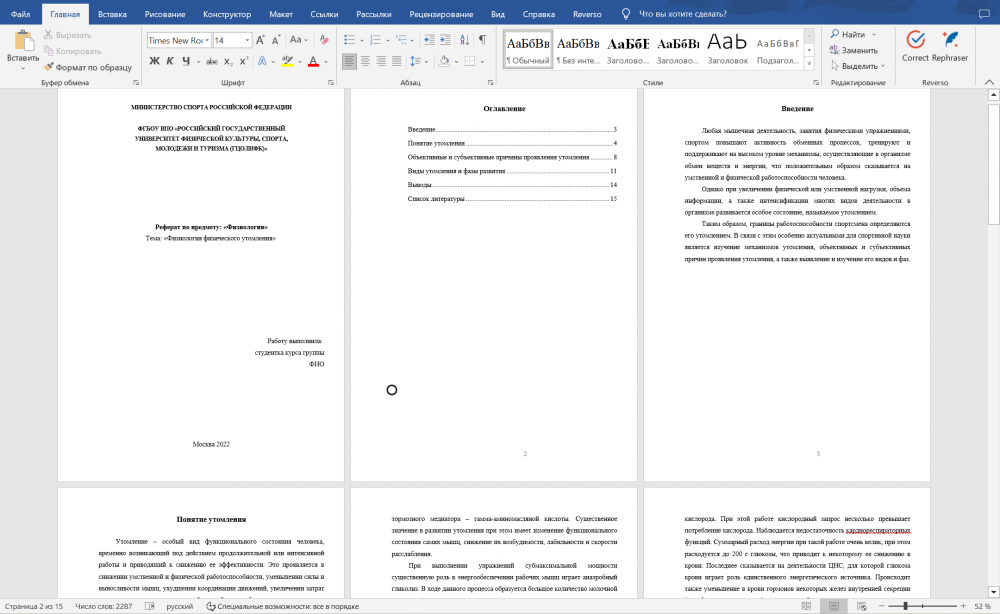Apply superscript formatting (x²)

(x=244, y=61)
